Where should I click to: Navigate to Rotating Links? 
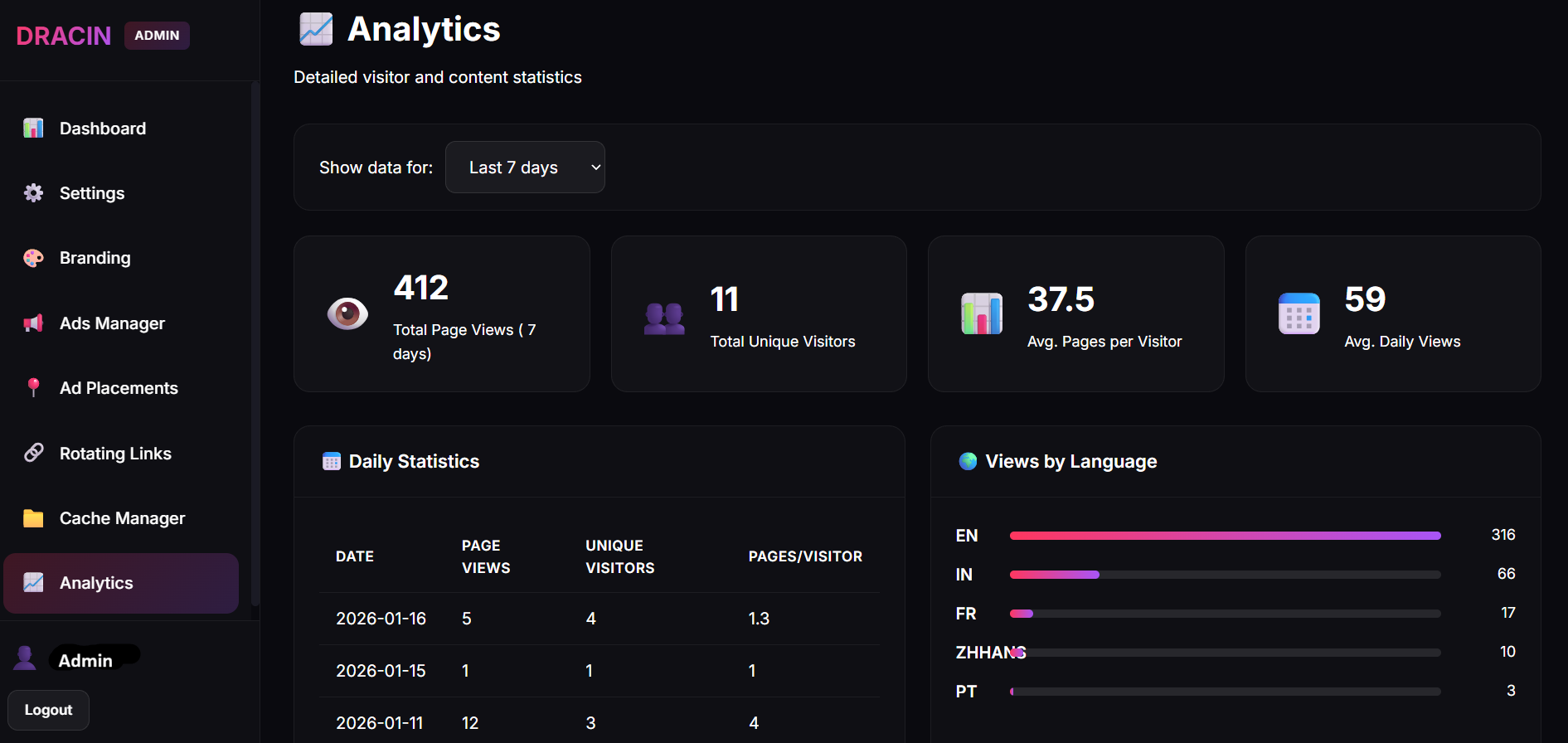(115, 454)
